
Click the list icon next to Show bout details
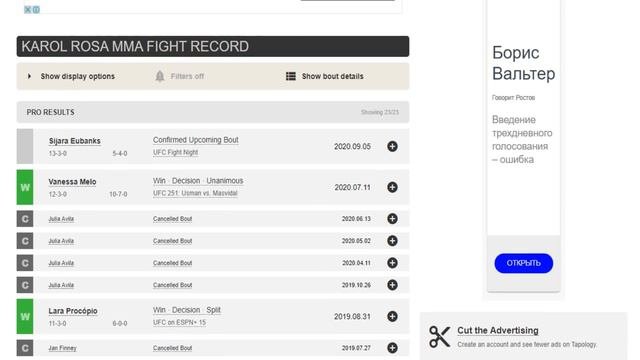click(291, 76)
